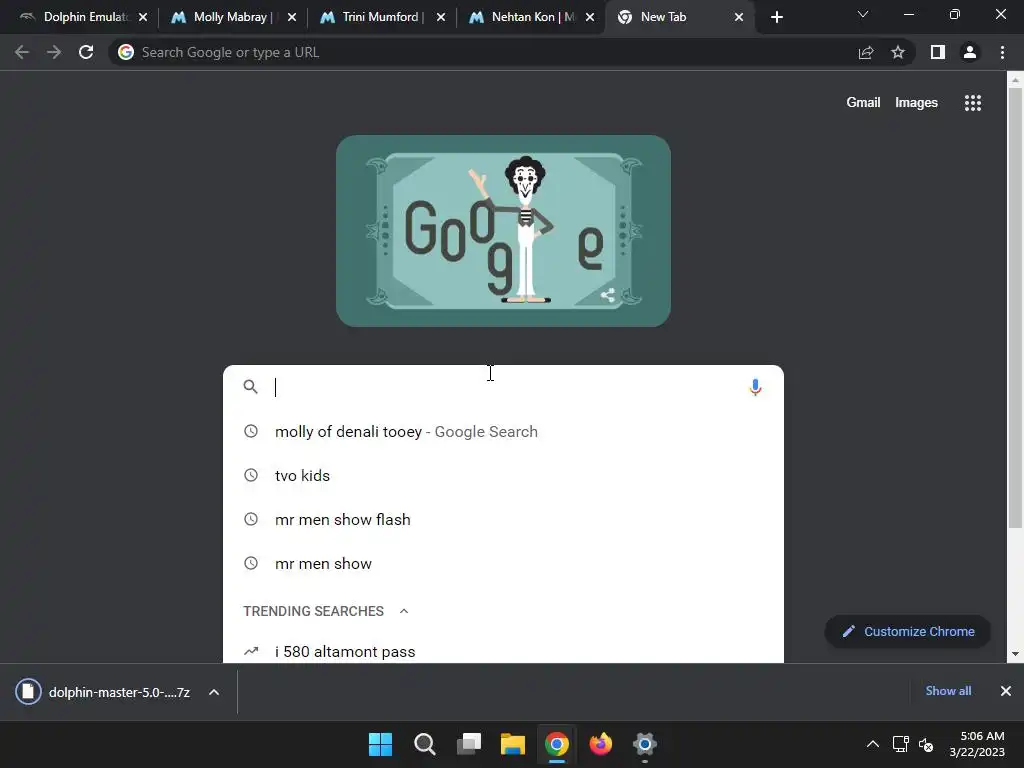Screen dimensions: 1024x768
Task: Click Customize Chrome button
Action: click(908, 632)
